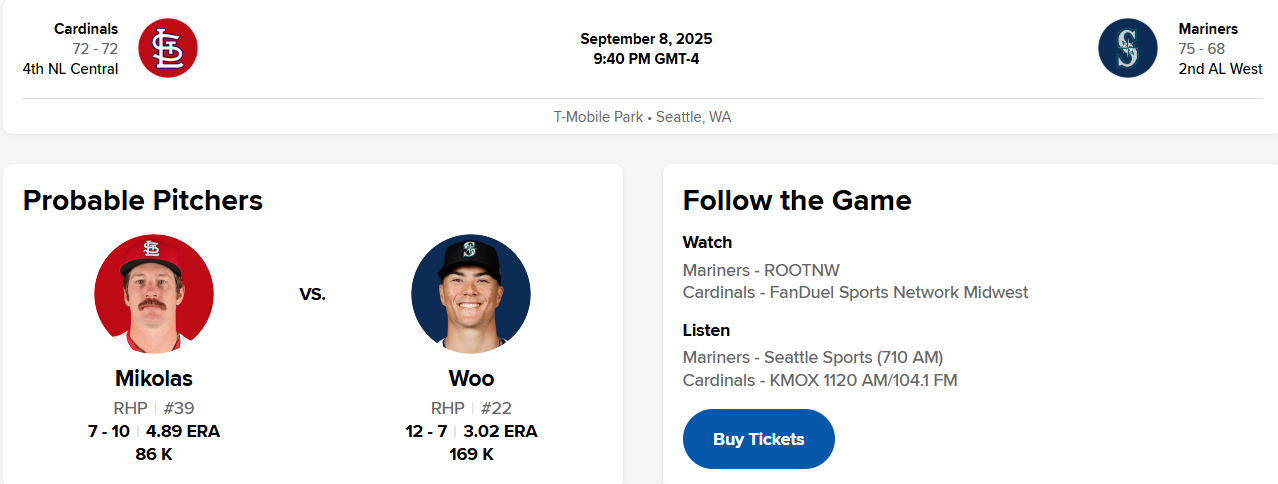Click the Mariners 75 - 68 record
Viewport: 1278px width, 484px height.
pyautogui.click(x=1201, y=49)
